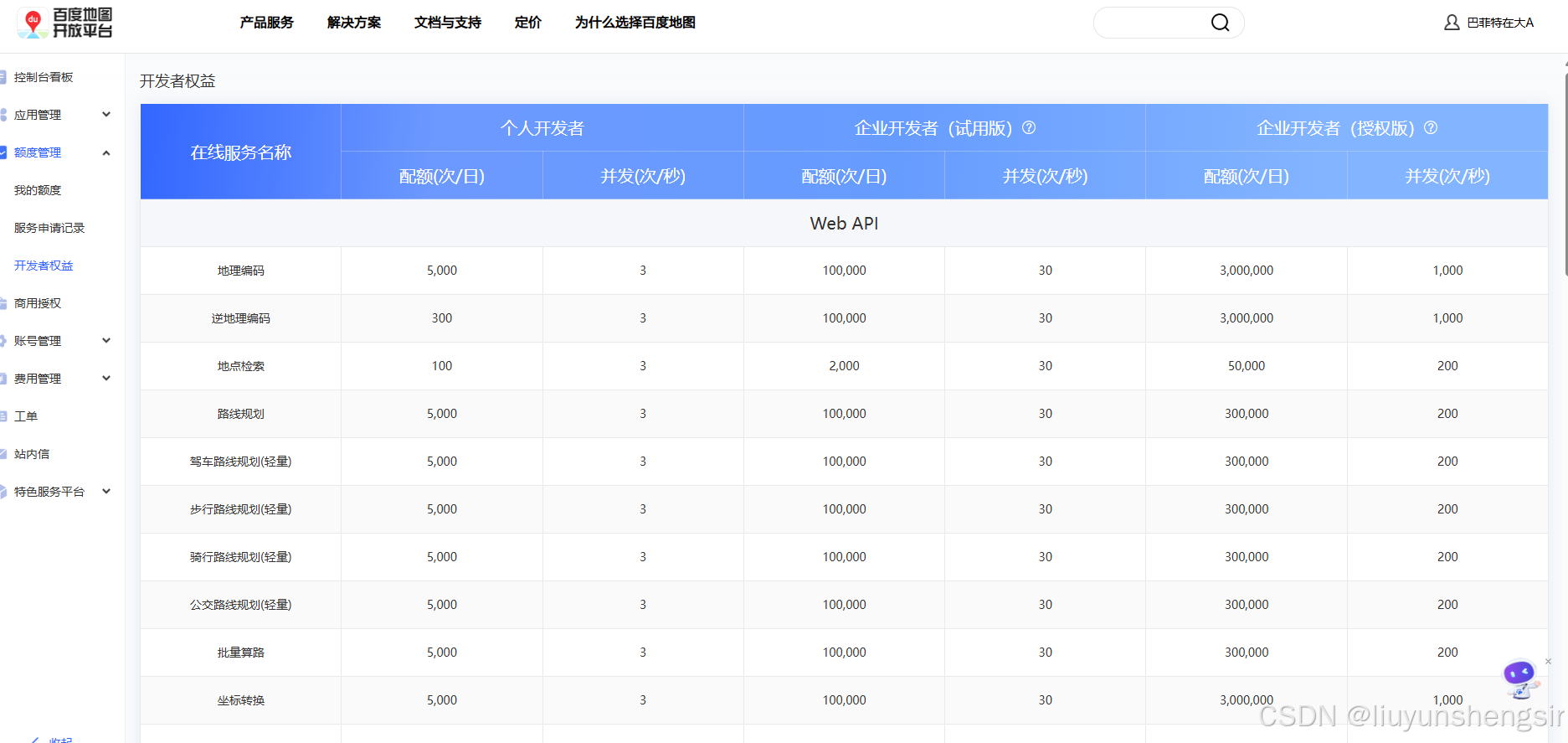Click the 开发者权益 page title
This screenshot has height=743, width=1568.
tap(177, 81)
